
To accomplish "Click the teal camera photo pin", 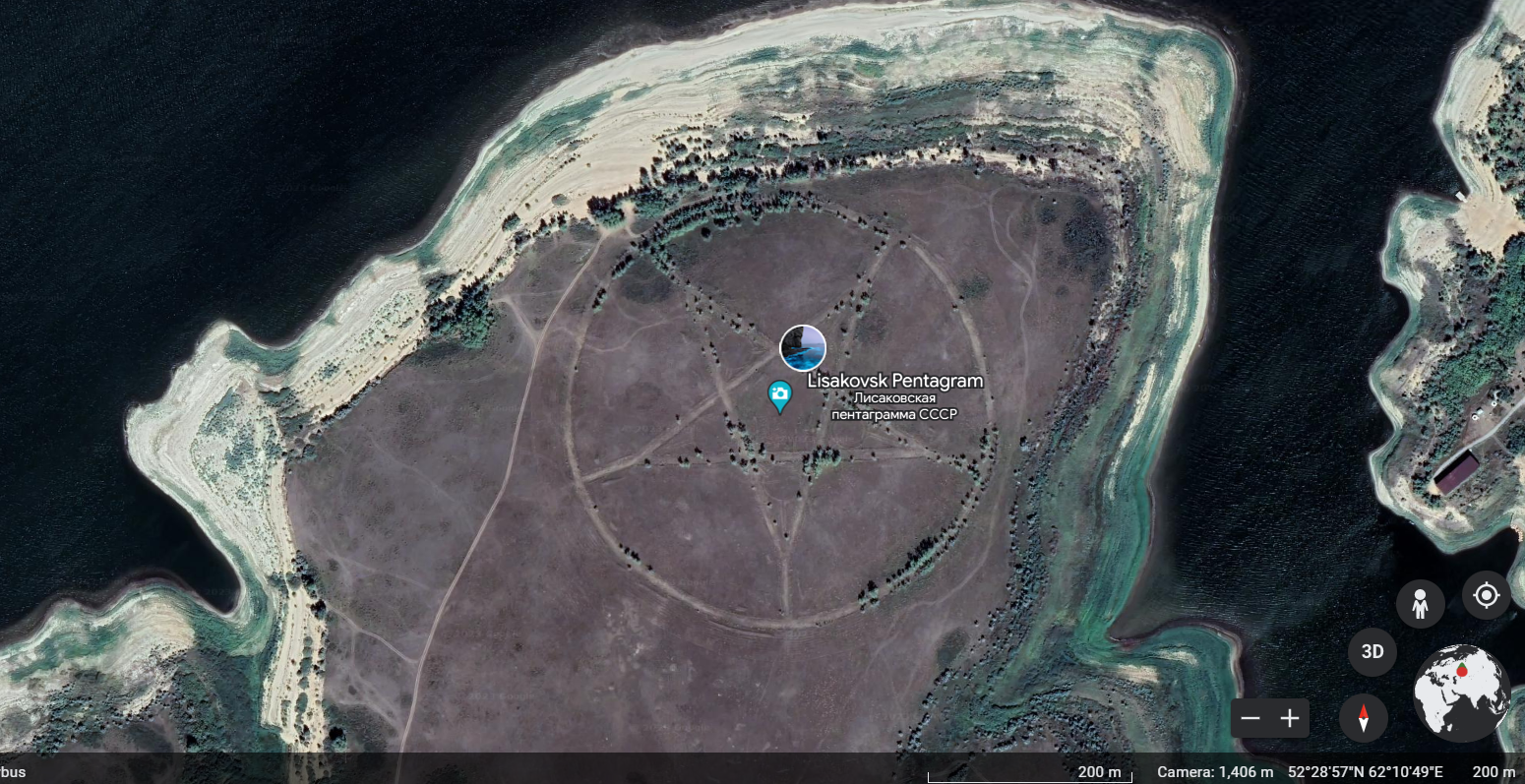I will click(x=779, y=396).
